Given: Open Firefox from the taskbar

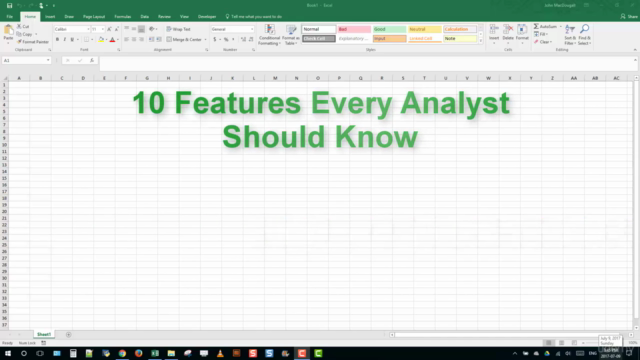Looking at the screenshot, I should [x=138, y=353].
